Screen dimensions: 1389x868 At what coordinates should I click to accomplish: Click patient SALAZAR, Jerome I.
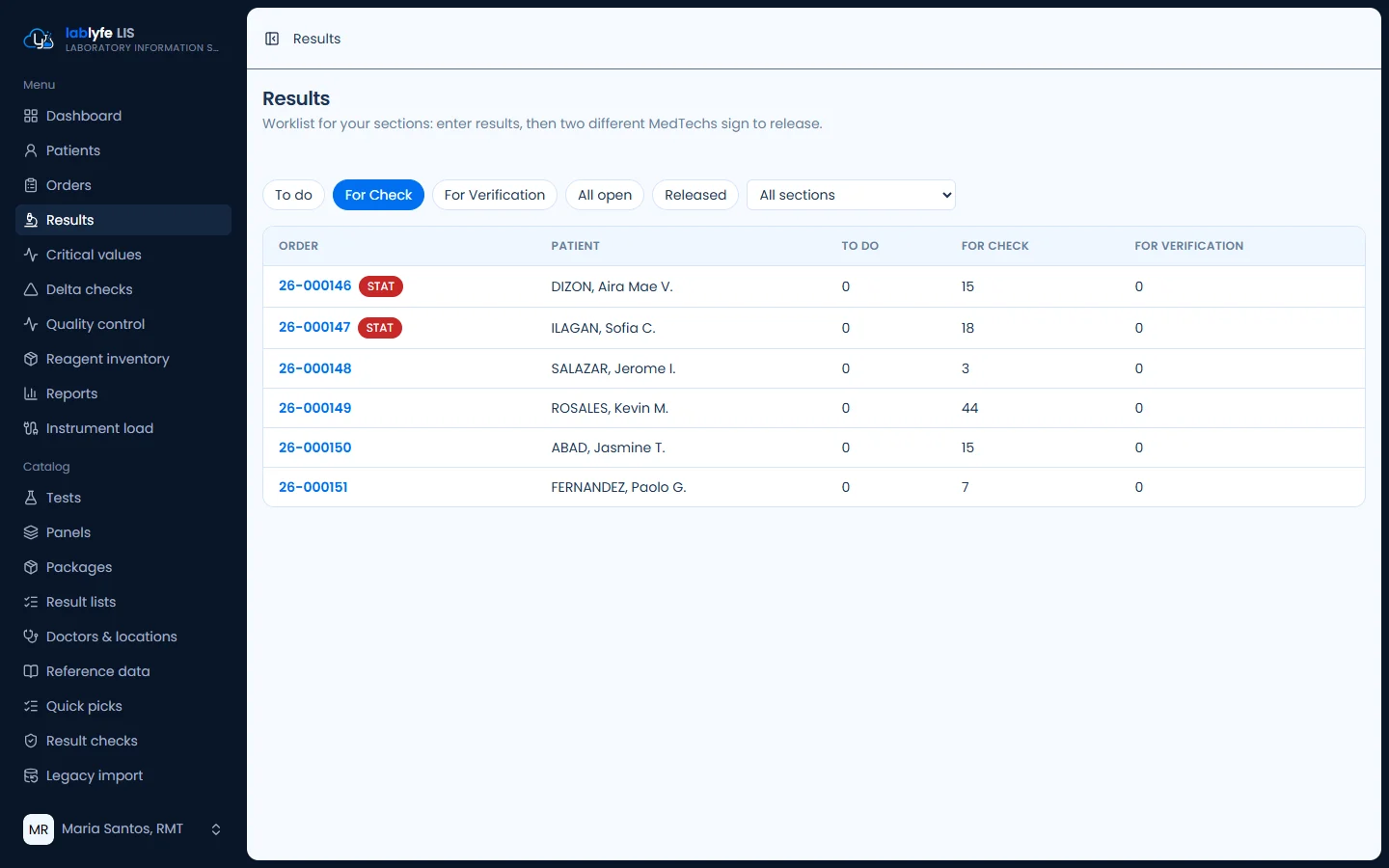[613, 368]
